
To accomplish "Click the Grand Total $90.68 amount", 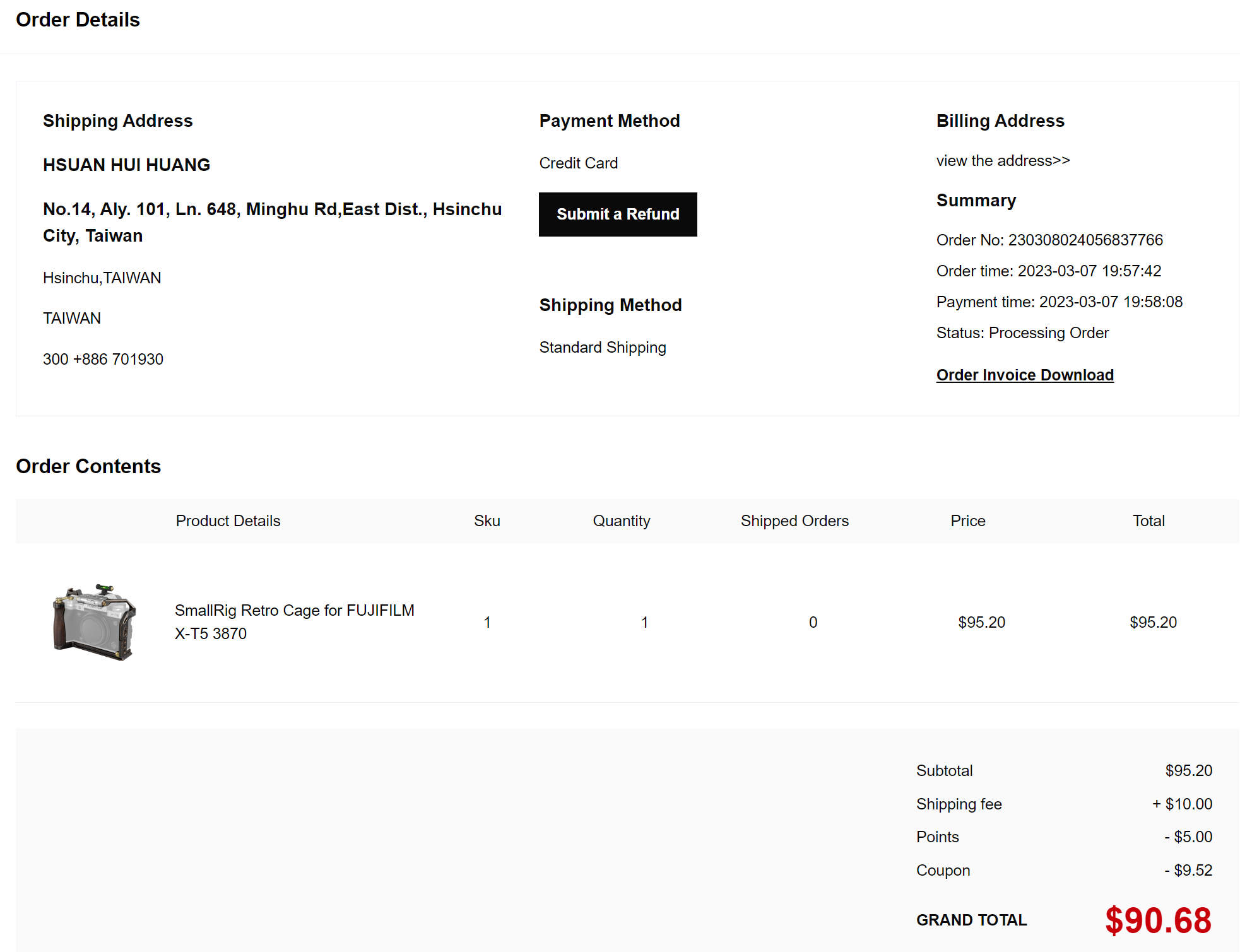I will pyautogui.click(x=1157, y=920).
